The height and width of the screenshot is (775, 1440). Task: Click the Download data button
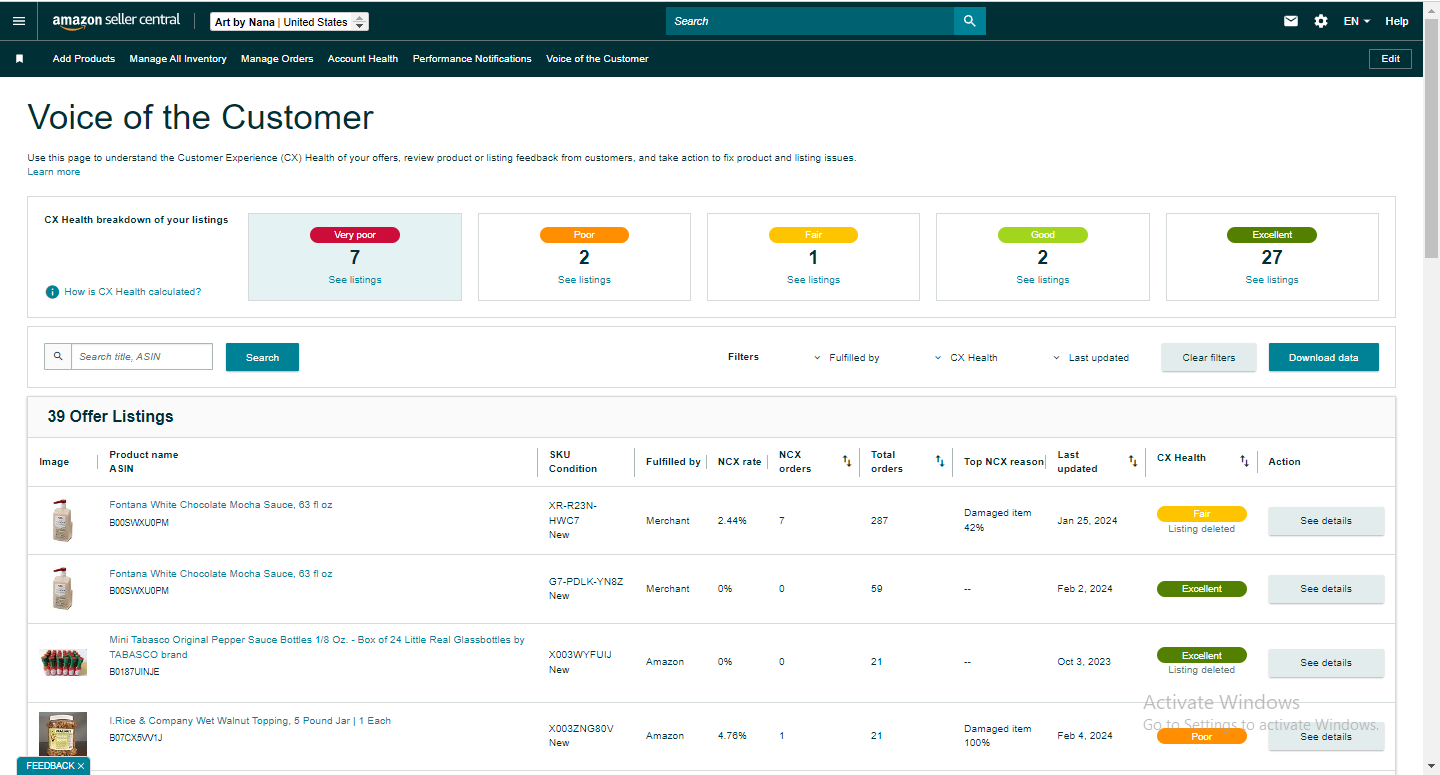[x=1324, y=357]
